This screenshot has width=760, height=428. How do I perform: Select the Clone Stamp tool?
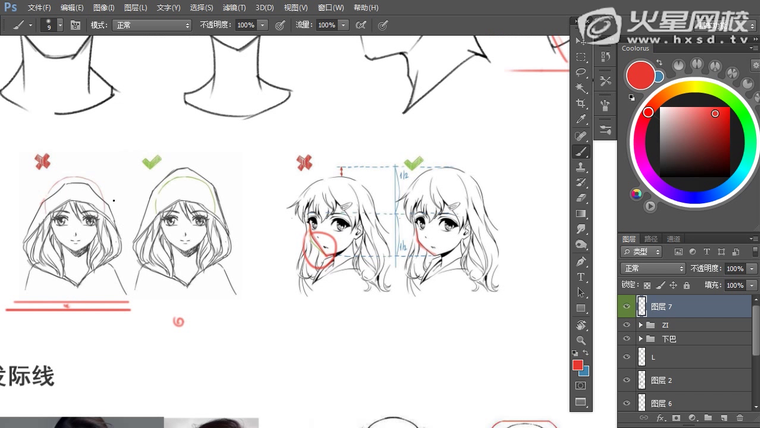581,167
